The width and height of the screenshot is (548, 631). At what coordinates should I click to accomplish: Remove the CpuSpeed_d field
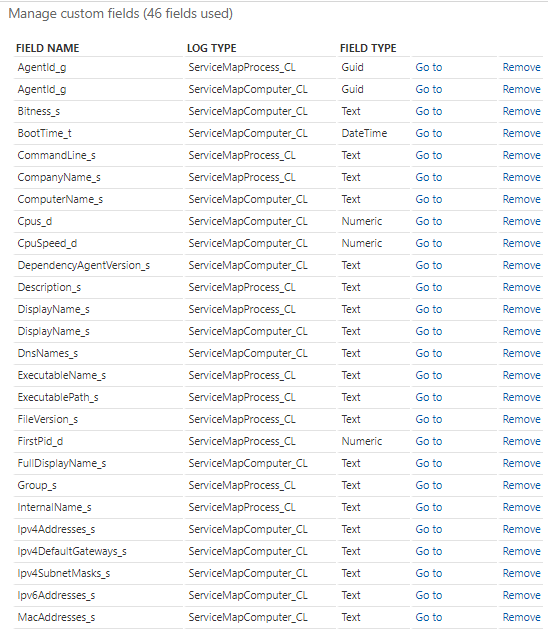pos(521,243)
